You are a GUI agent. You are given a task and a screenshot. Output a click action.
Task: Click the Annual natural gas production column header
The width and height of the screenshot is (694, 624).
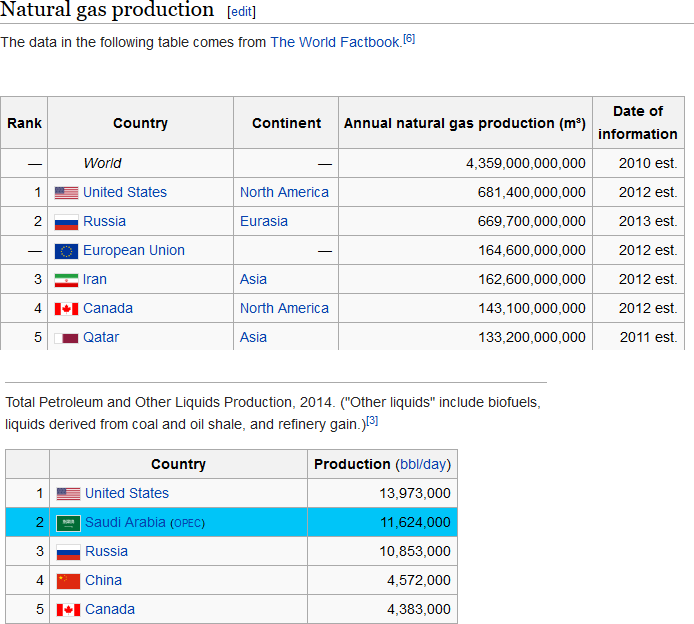[x=465, y=123]
